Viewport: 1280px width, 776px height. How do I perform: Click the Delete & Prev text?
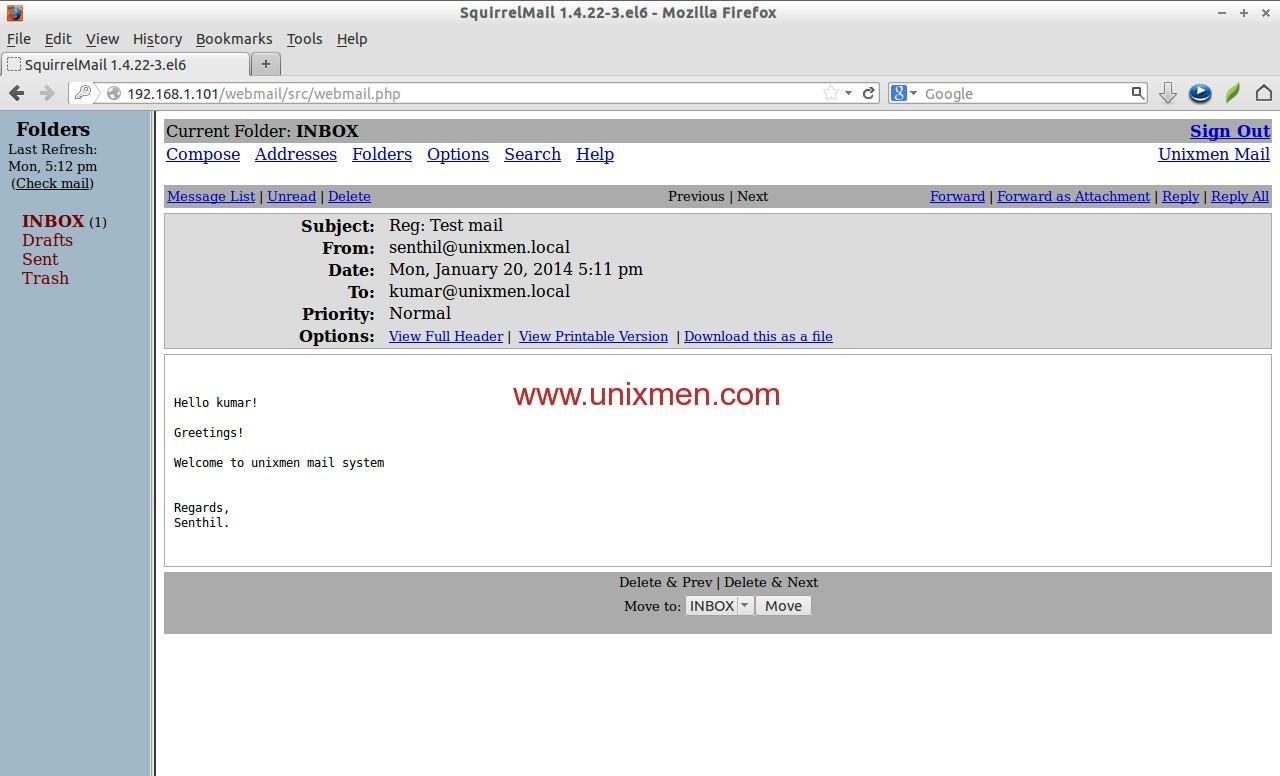[x=665, y=582]
